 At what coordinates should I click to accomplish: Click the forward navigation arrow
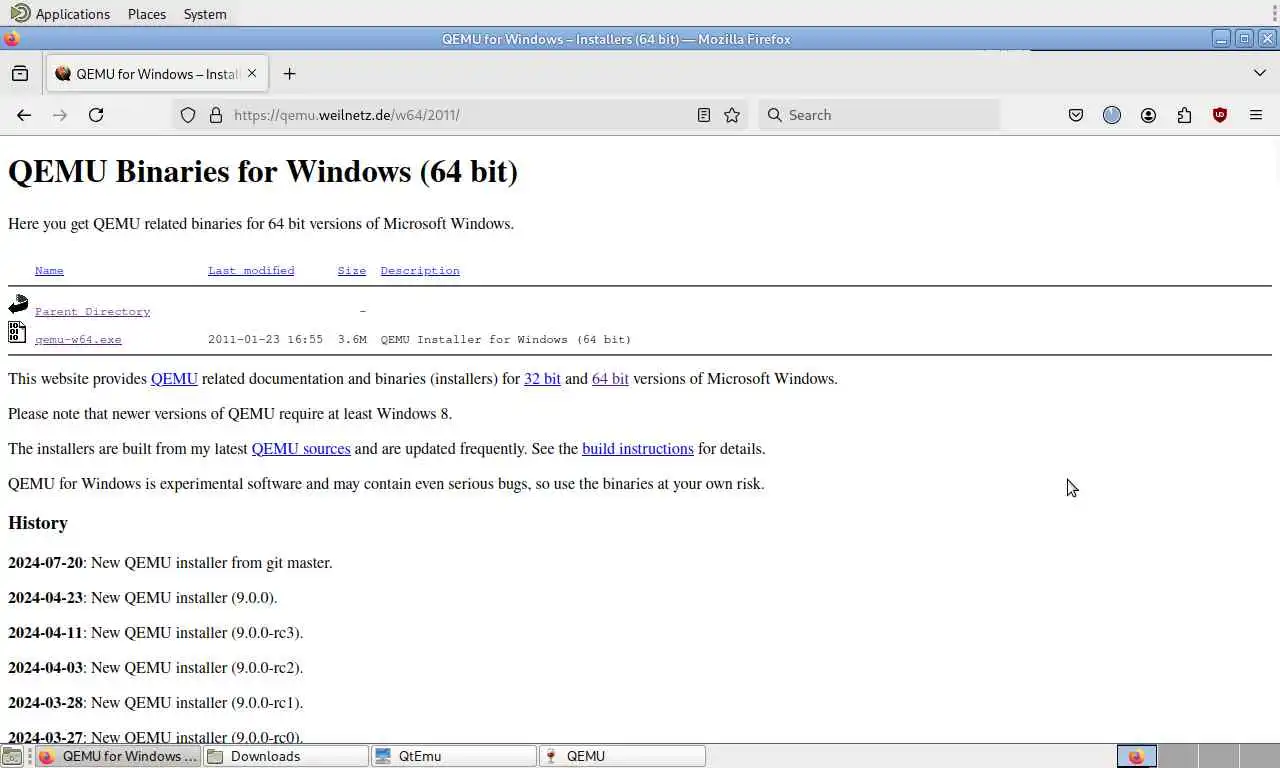(x=60, y=115)
